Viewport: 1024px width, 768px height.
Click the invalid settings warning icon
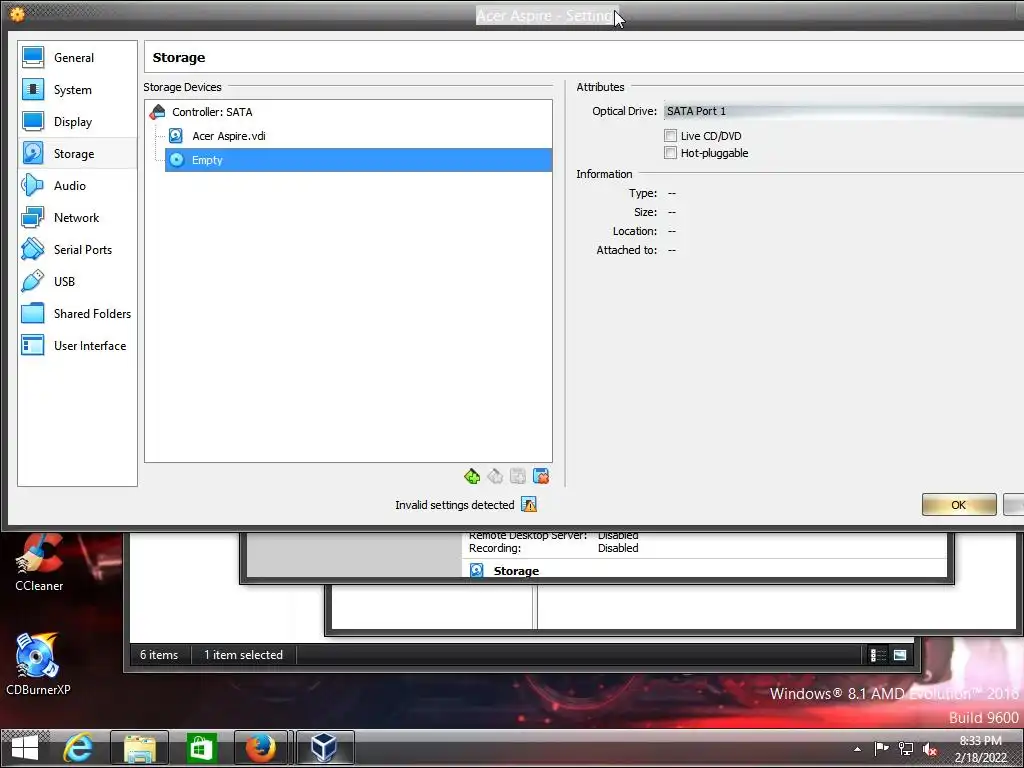tap(529, 505)
